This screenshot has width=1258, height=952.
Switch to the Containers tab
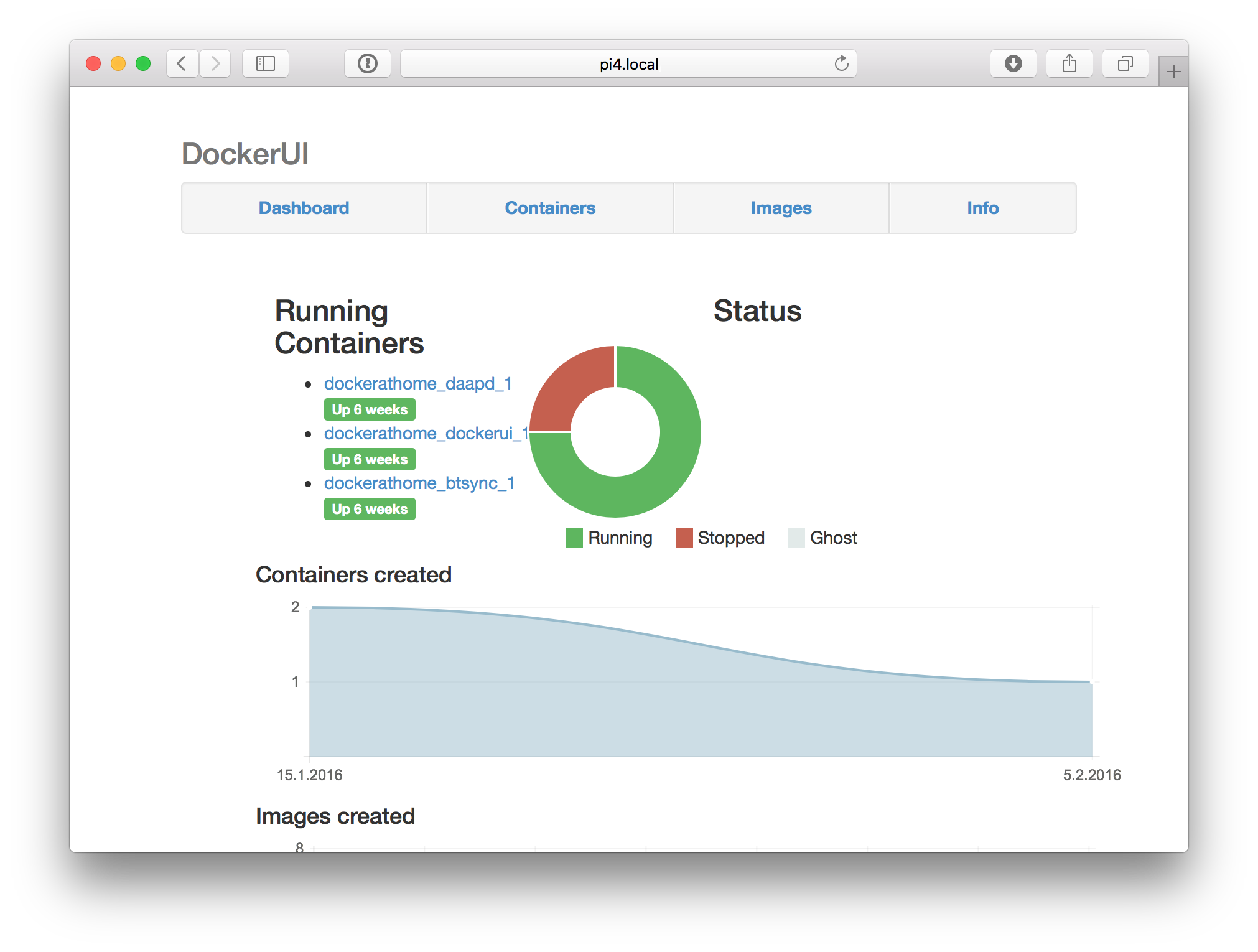[550, 208]
